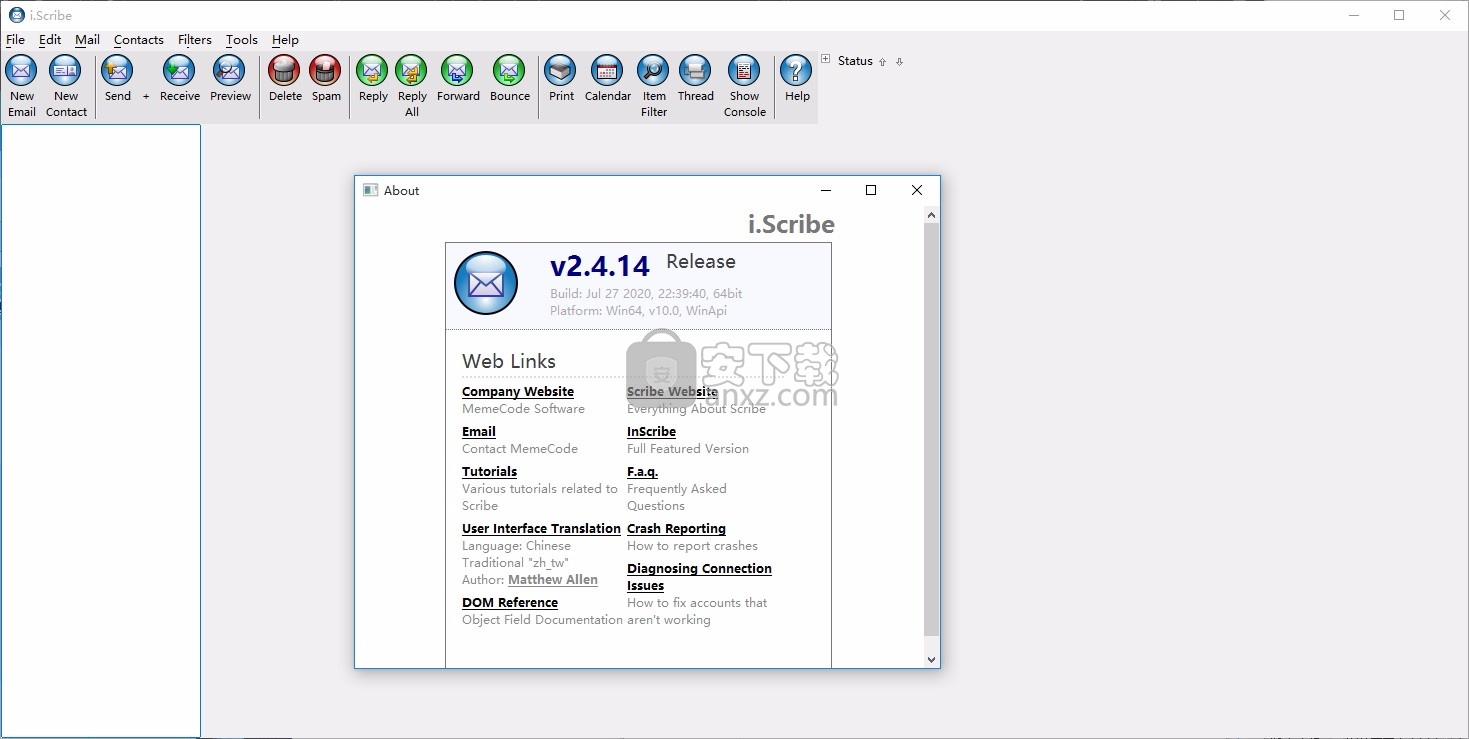Follow the Scribe Website link

[672, 392]
